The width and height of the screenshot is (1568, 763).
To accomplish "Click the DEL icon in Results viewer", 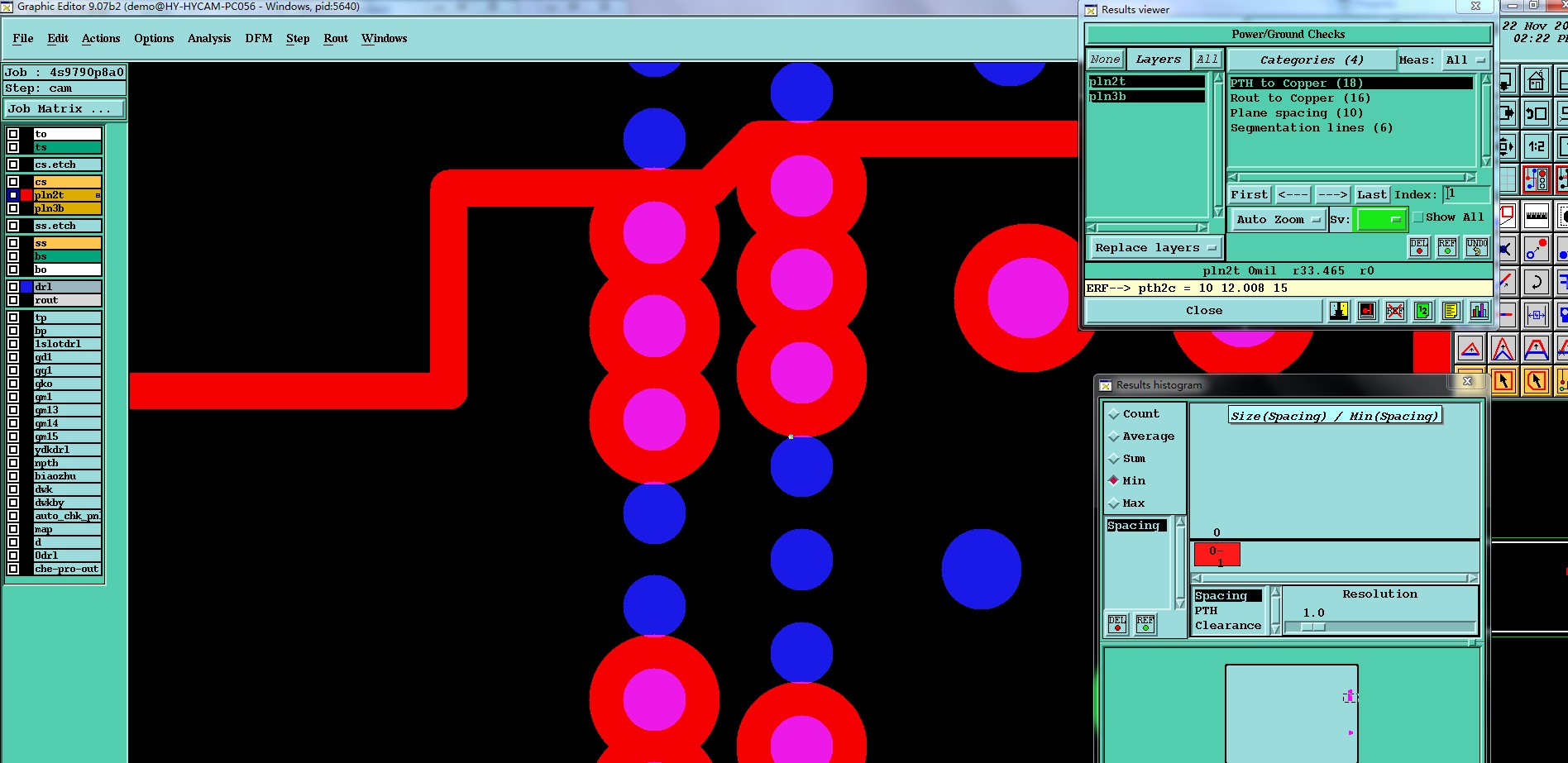I will 1419,247.
